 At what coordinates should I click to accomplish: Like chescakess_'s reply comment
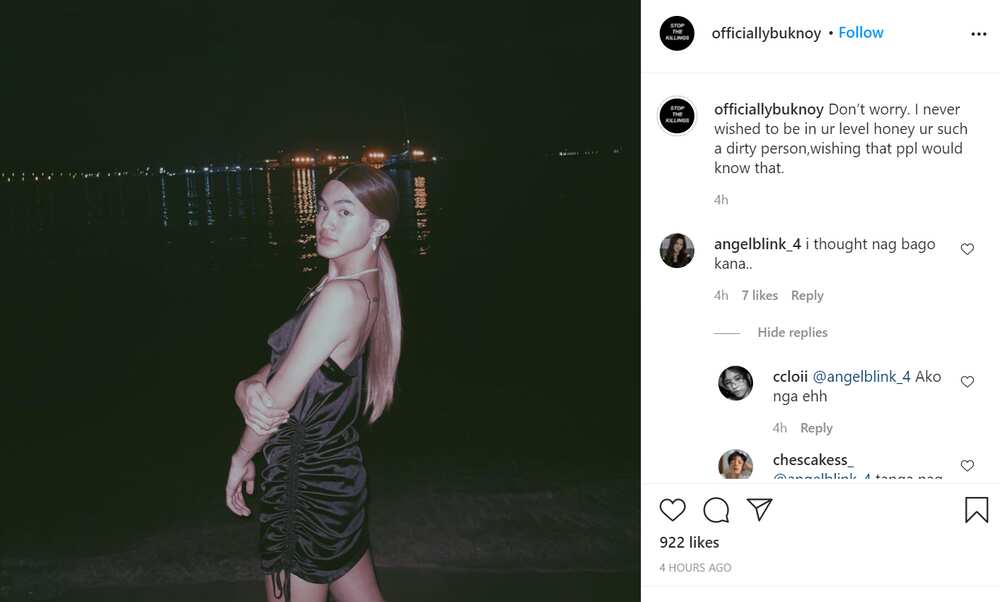coord(967,466)
